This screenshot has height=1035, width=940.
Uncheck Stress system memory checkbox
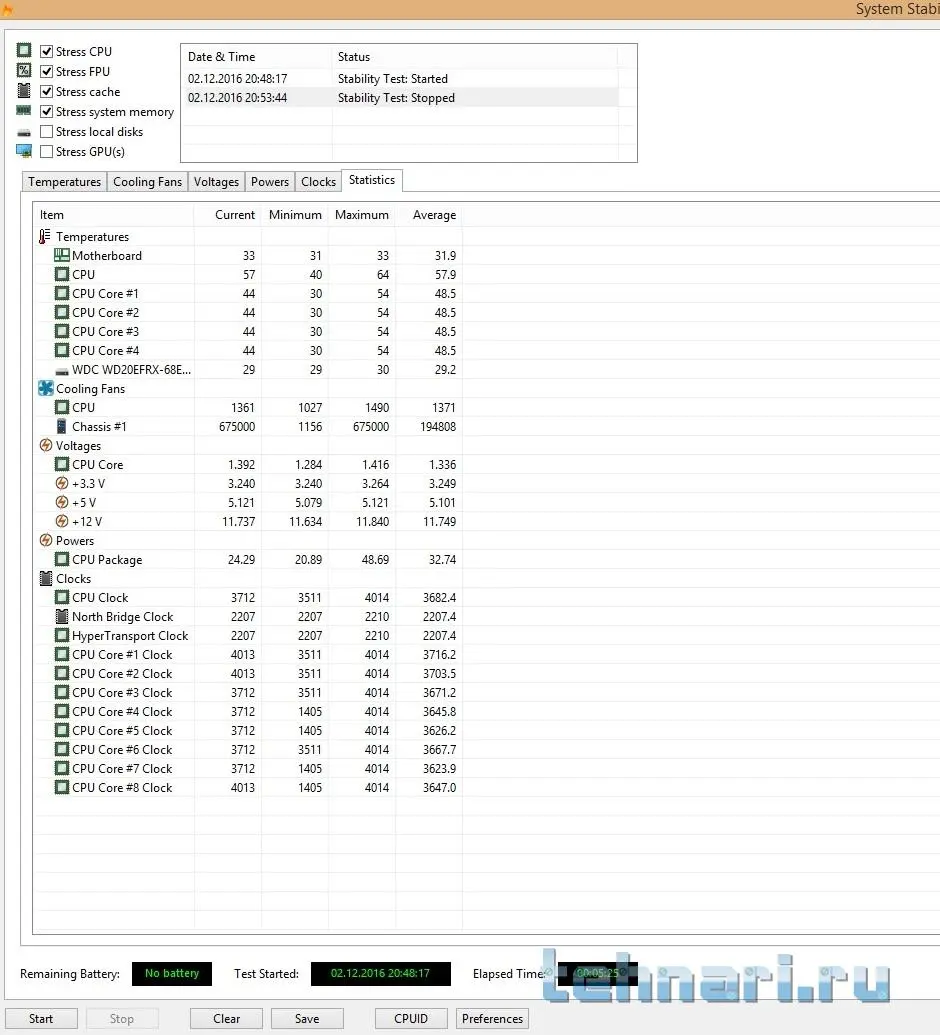tap(46, 112)
